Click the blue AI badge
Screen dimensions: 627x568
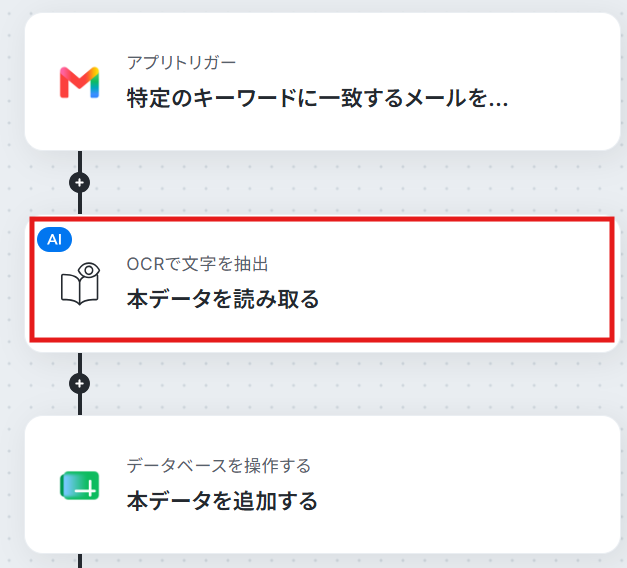click(54, 240)
